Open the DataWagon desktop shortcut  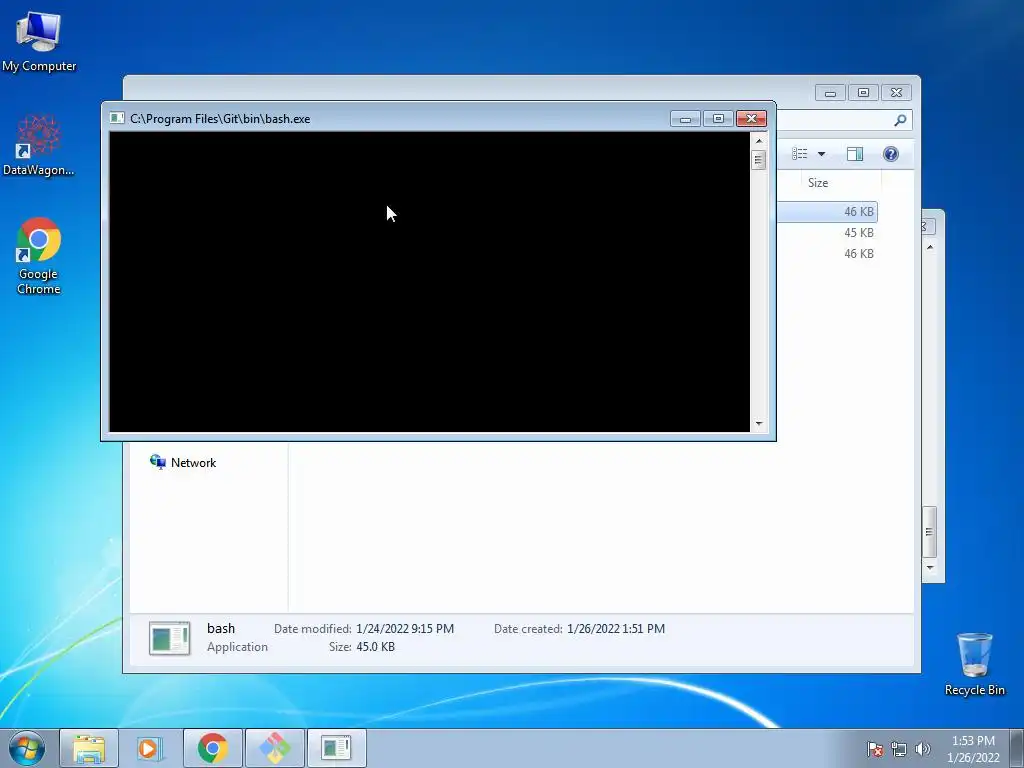[39, 145]
